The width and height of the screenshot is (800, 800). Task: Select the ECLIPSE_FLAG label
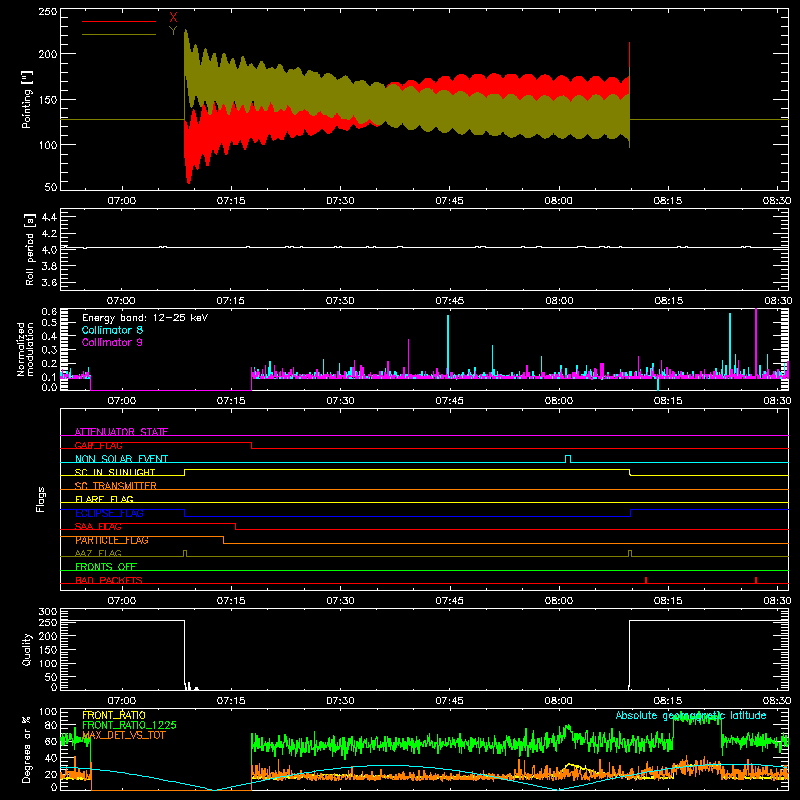point(109,513)
